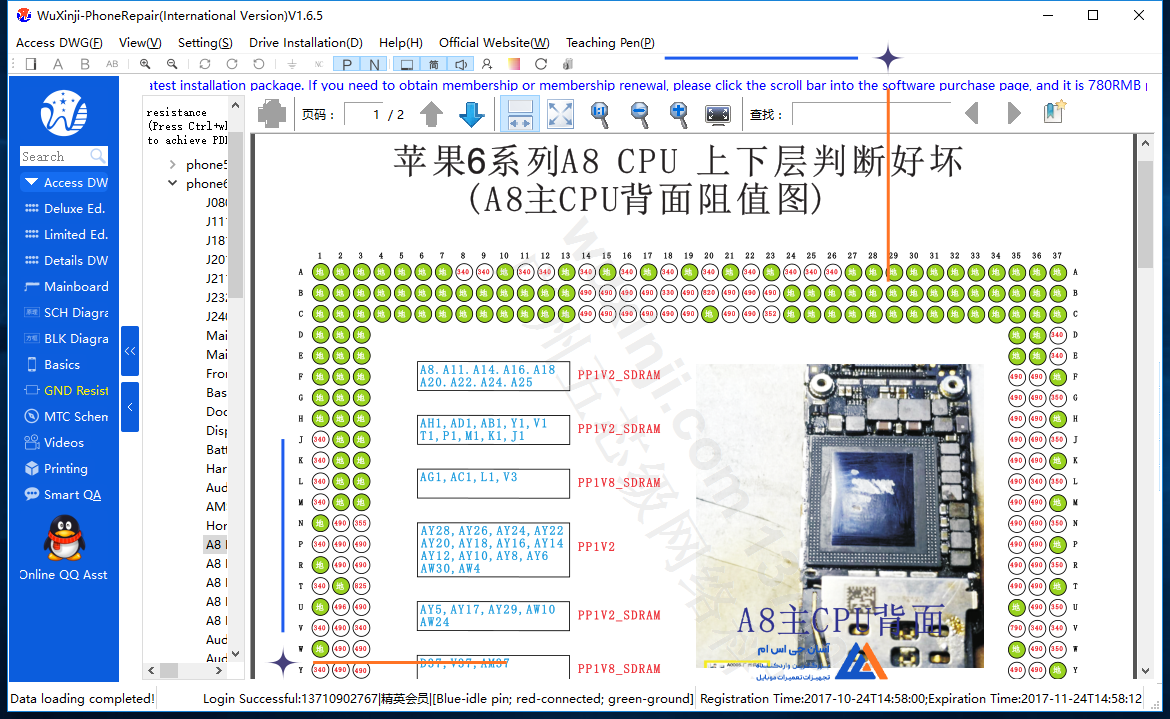1170x719 pixels.
Task: Click zoom in magnifier in top toolbar
Action: [145, 64]
